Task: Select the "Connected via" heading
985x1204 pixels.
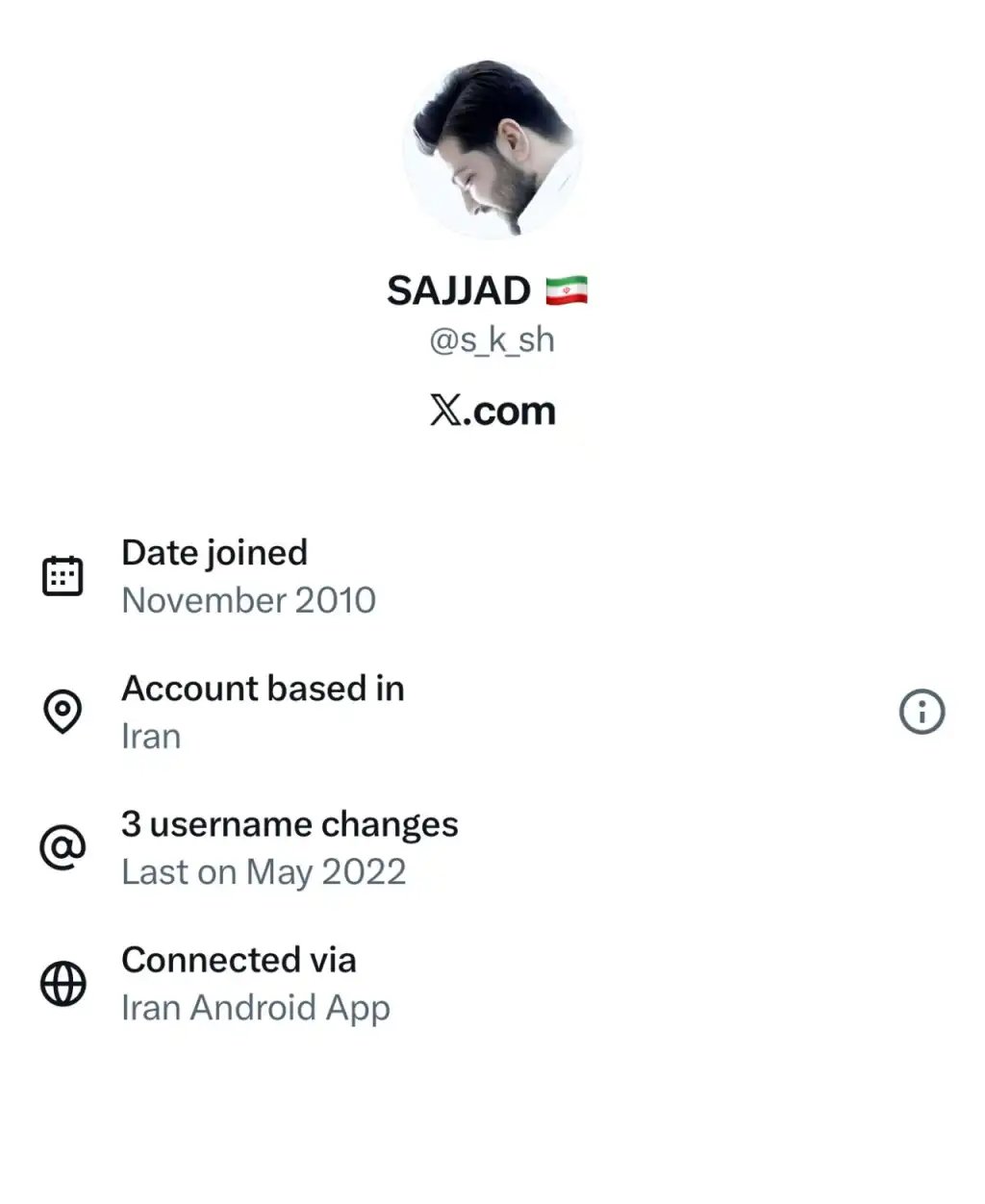Action: (239, 960)
